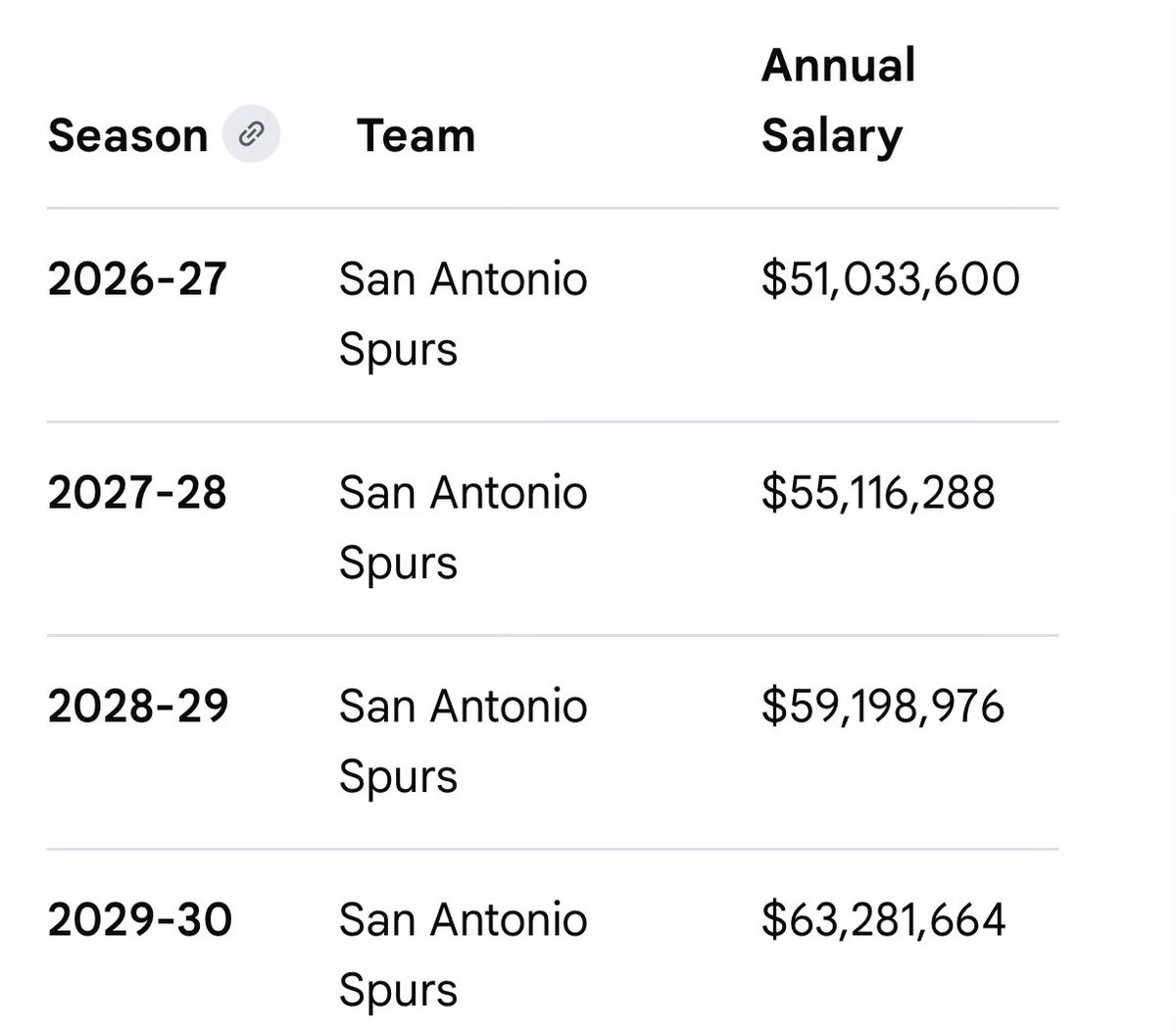The width and height of the screenshot is (1176, 1030).
Task: Click Spurs text in the 2026-27 row
Action: [x=399, y=351]
